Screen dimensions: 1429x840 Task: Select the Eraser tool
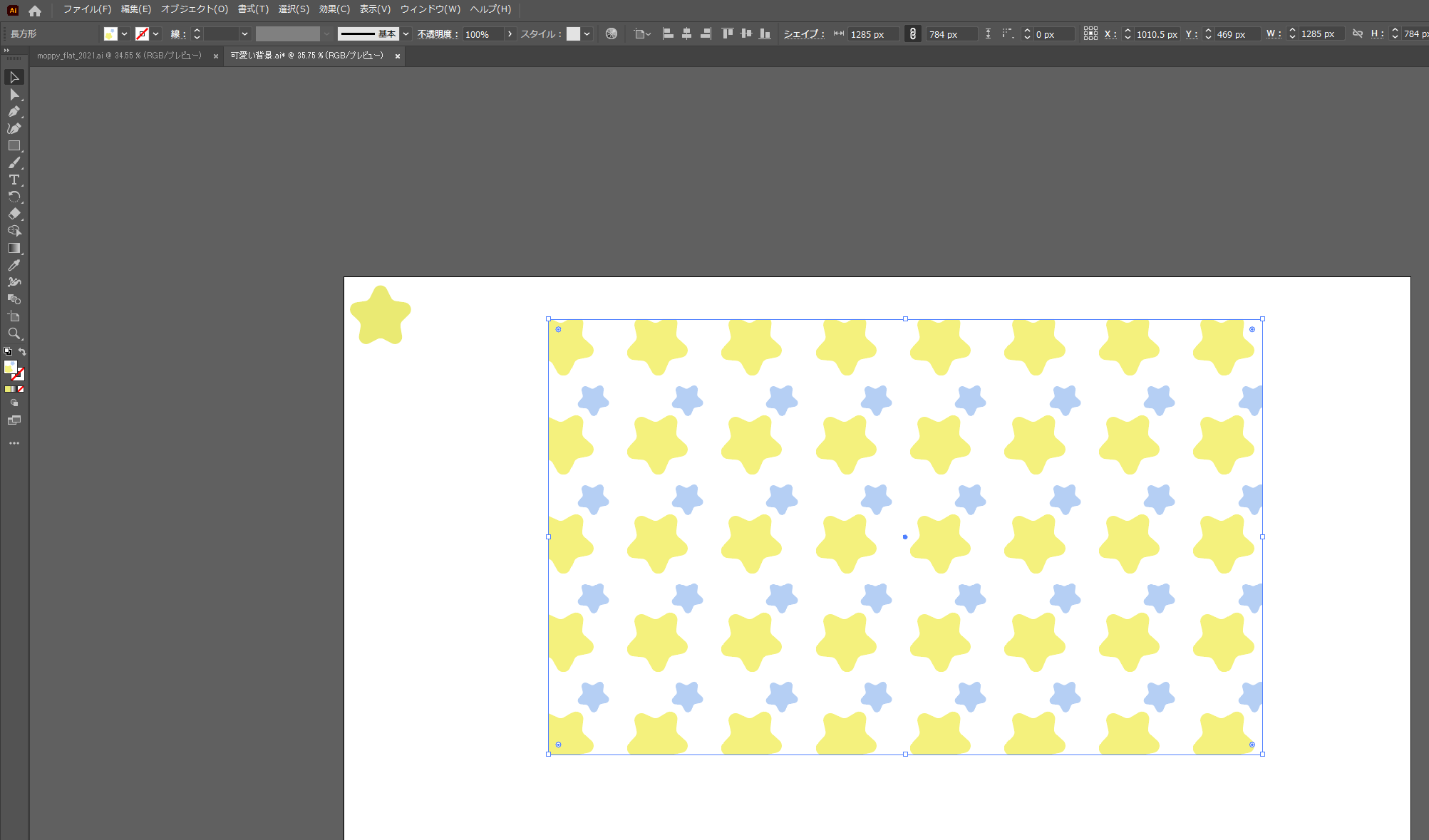(14, 214)
